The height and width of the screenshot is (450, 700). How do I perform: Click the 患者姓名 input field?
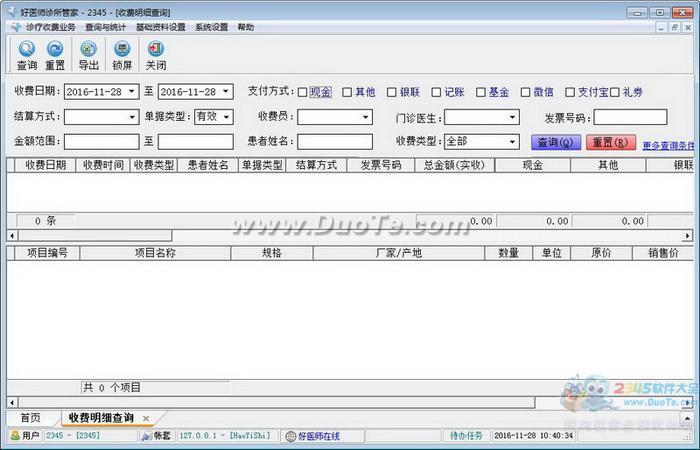pos(335,142)
